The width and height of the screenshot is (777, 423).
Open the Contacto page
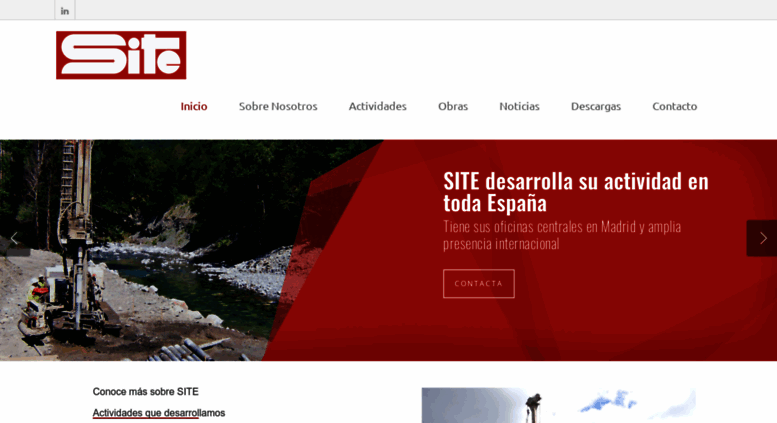pyautogui.click(x=674, y=106)
